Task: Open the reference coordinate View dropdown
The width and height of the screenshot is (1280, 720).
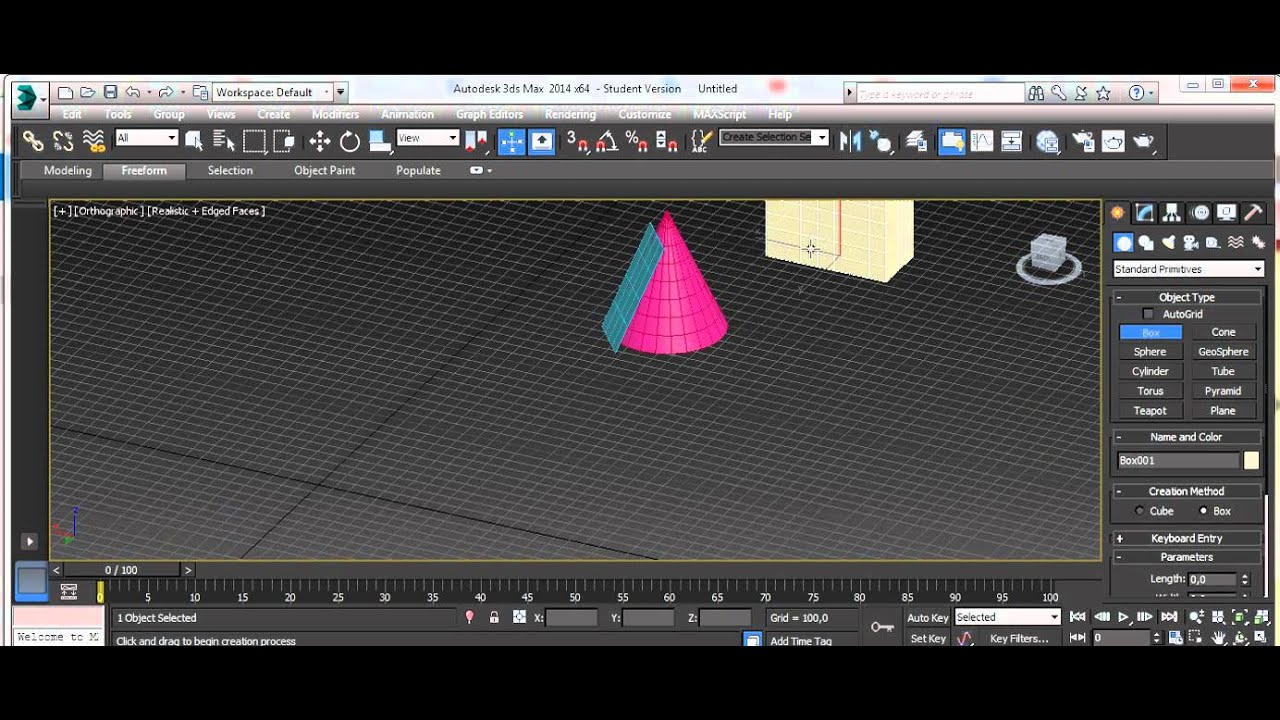Action: click(427, 138)
